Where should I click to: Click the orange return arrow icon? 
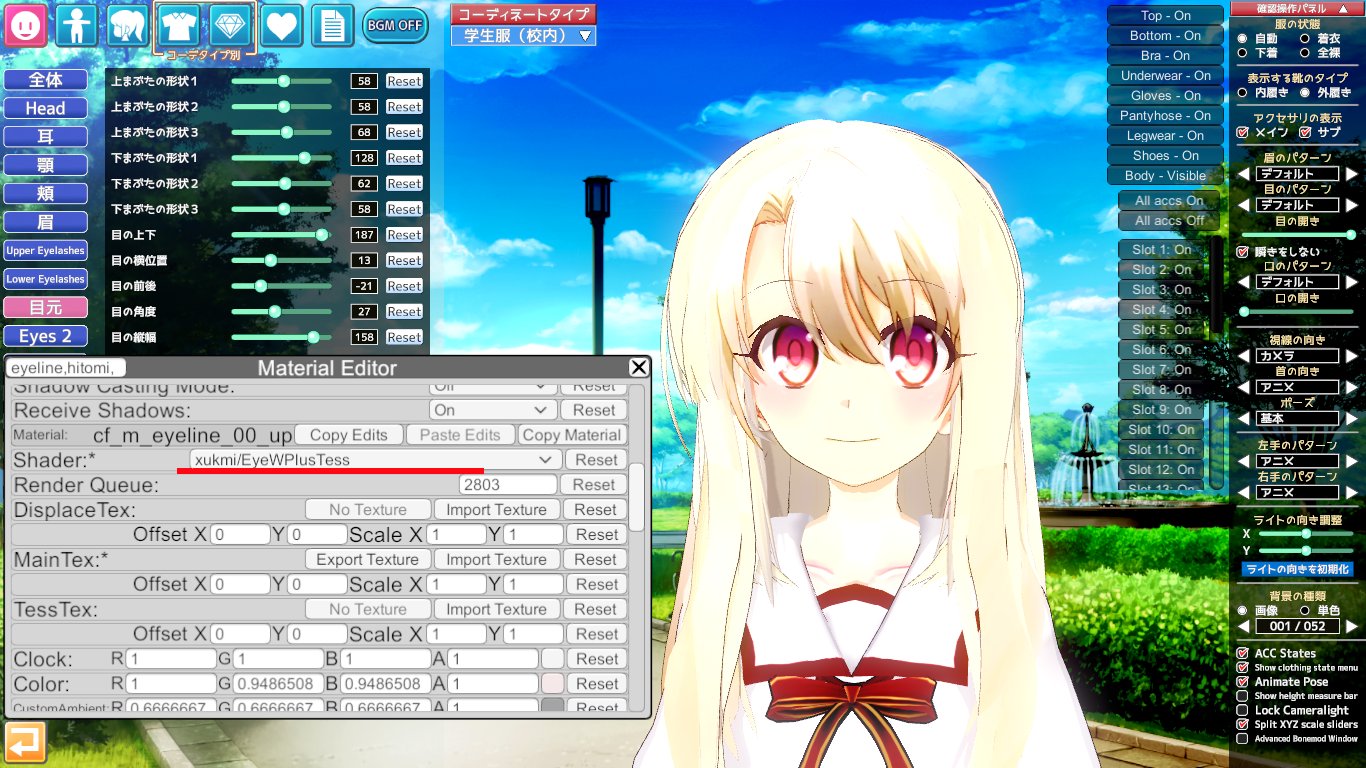coord(25,744)
